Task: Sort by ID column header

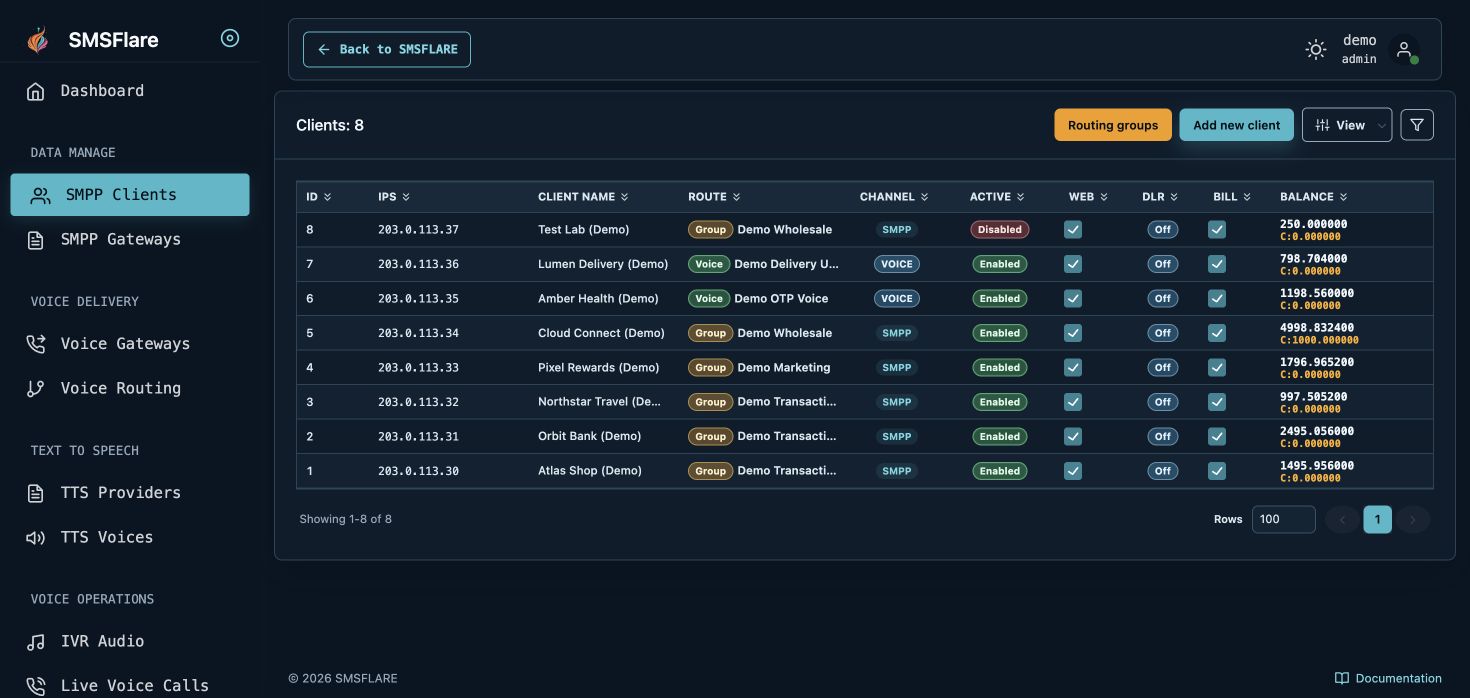Action: click(x=318, y=197)
